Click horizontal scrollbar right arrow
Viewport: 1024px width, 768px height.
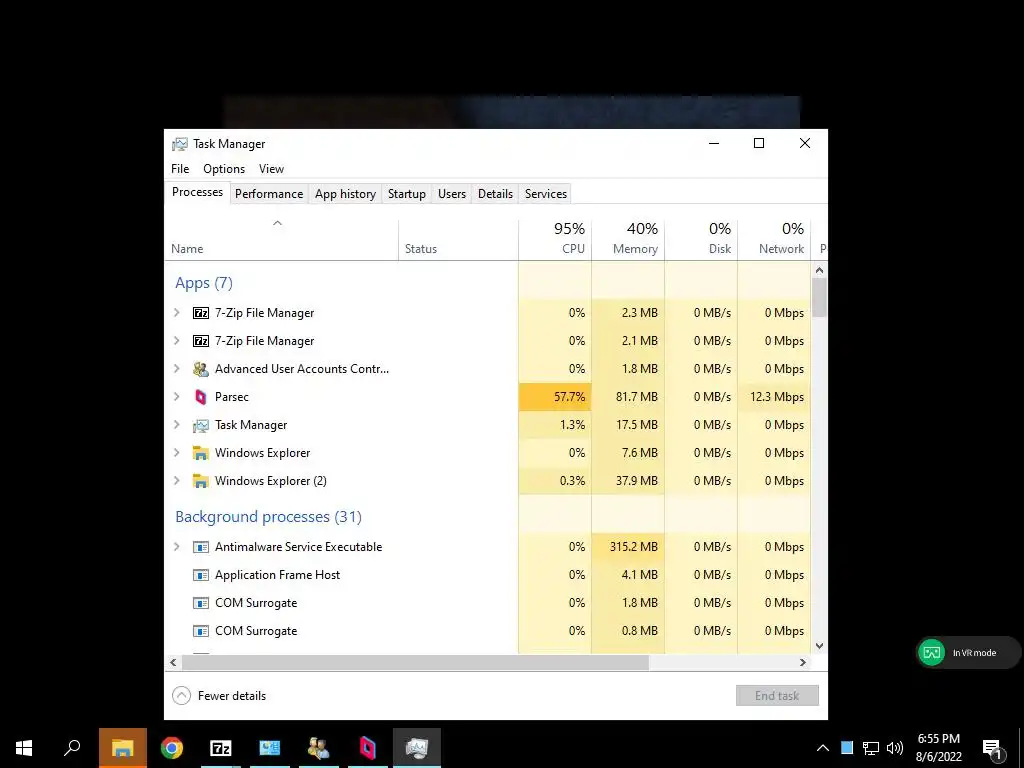click(x=803, y=662)
